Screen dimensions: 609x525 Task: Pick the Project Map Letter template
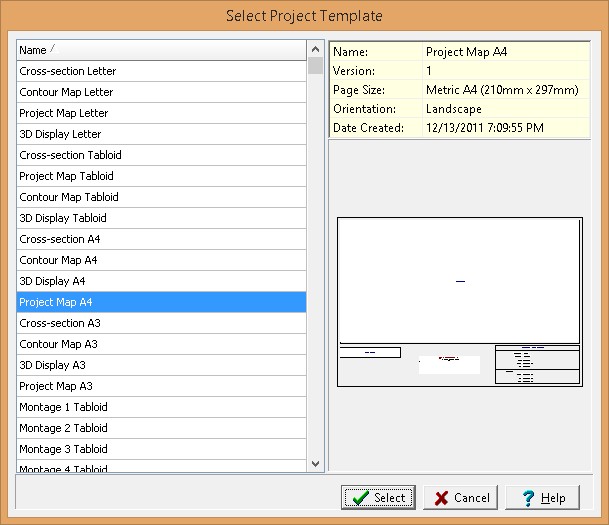click(x=64, y=113)
